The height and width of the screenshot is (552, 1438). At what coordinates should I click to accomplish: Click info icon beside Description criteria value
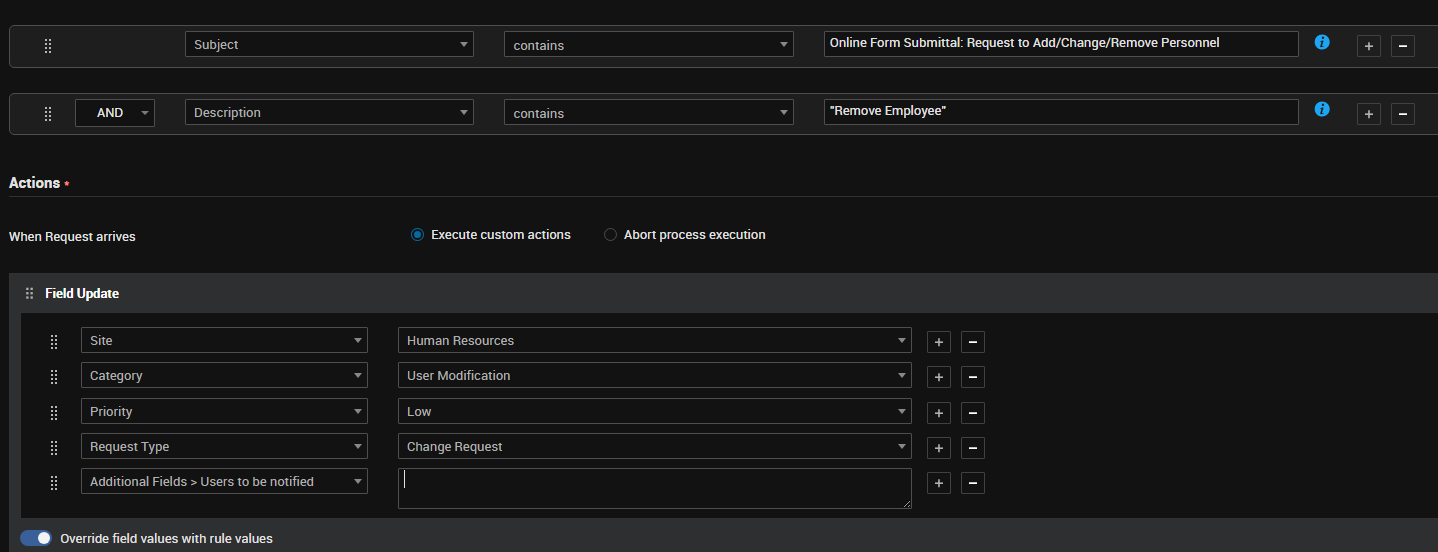coord(1321,110)
